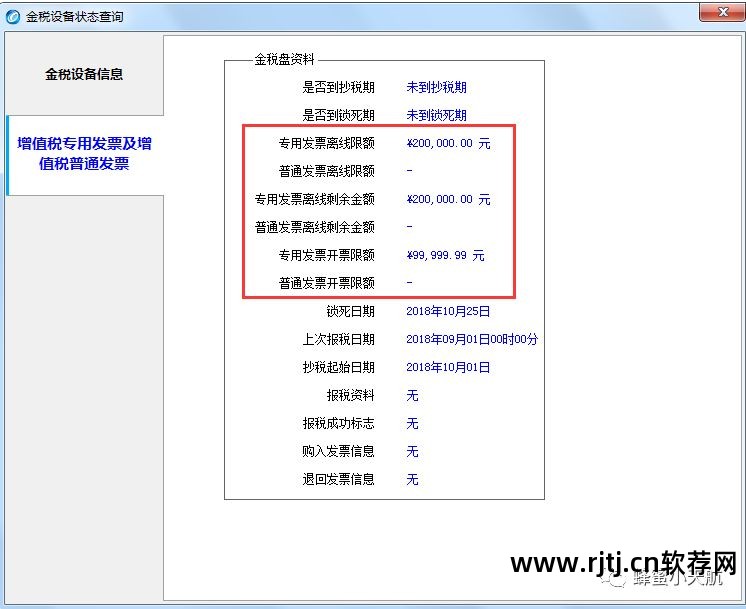Close the 金税设备状态查询 window

722,13
